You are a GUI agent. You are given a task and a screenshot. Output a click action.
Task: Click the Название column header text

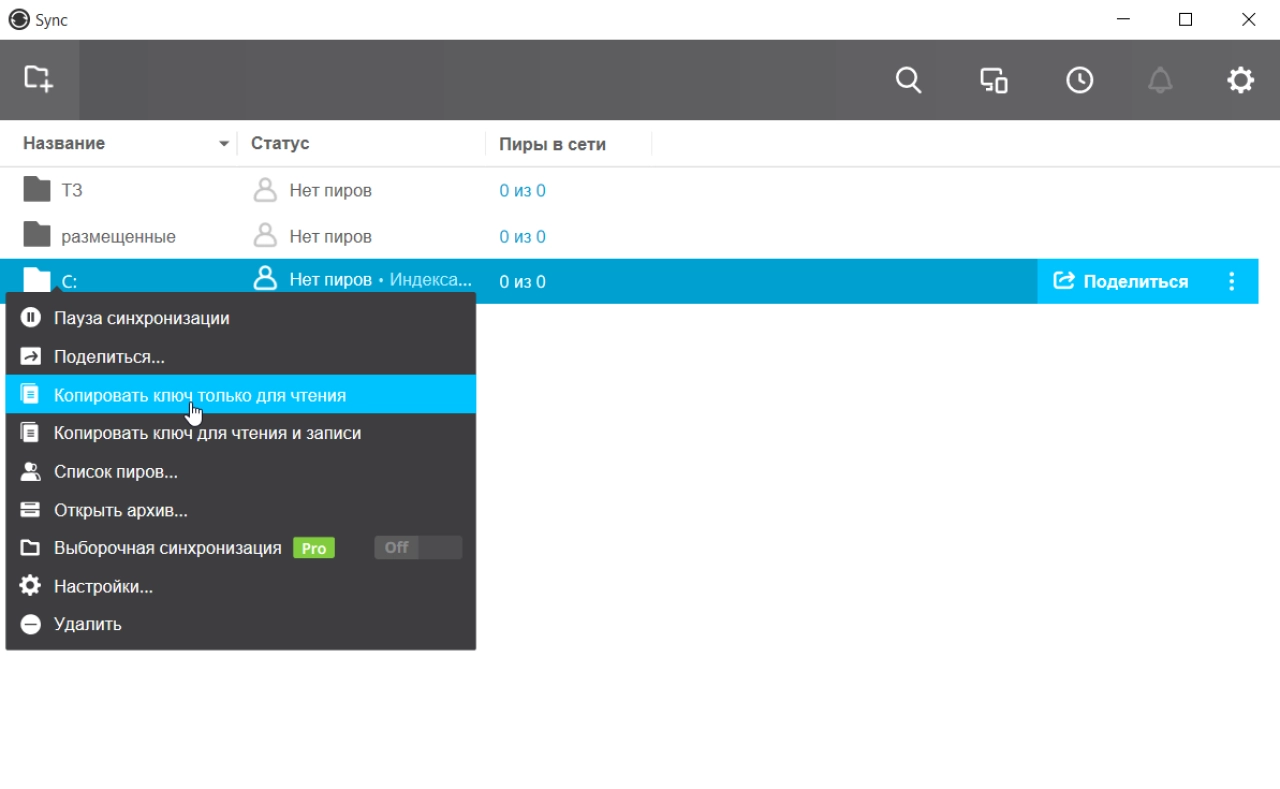click(64, 143)
